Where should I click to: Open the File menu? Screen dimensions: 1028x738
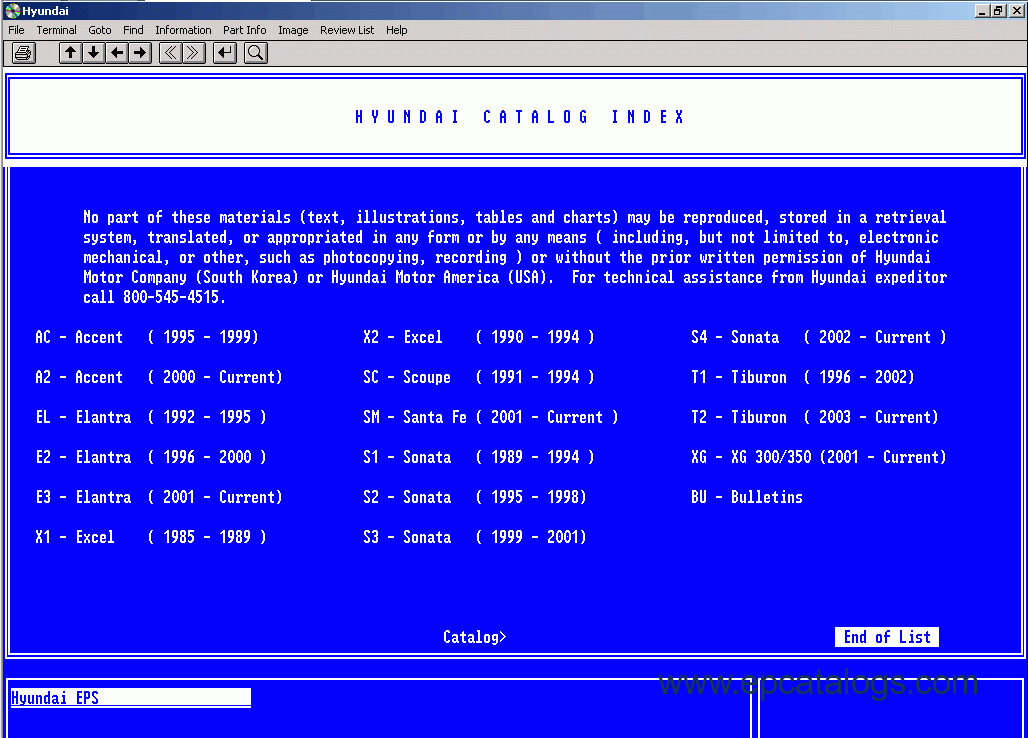tap(16, 30)
